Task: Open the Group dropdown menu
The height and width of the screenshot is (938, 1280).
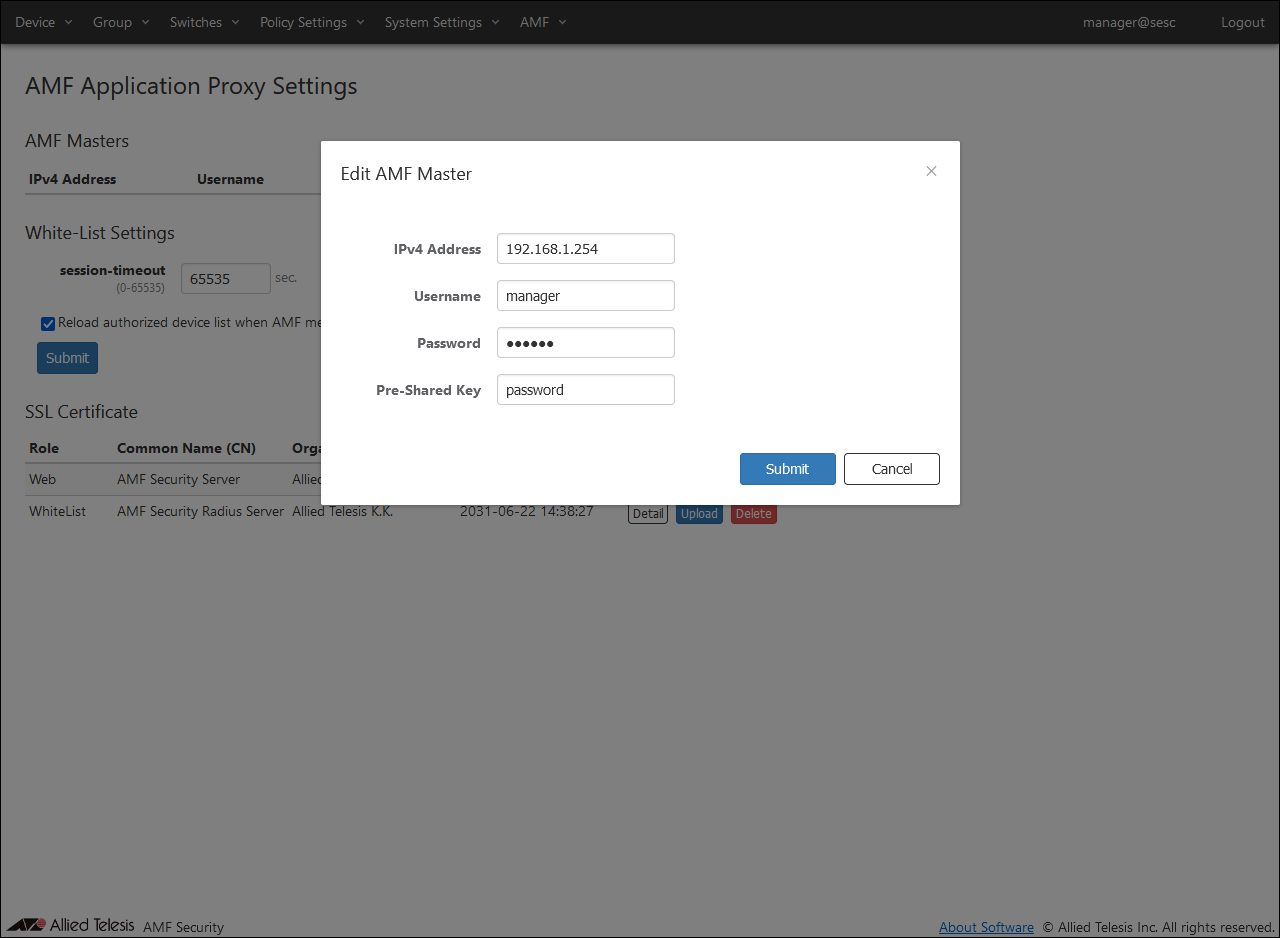Action: (x=121, y=22)
